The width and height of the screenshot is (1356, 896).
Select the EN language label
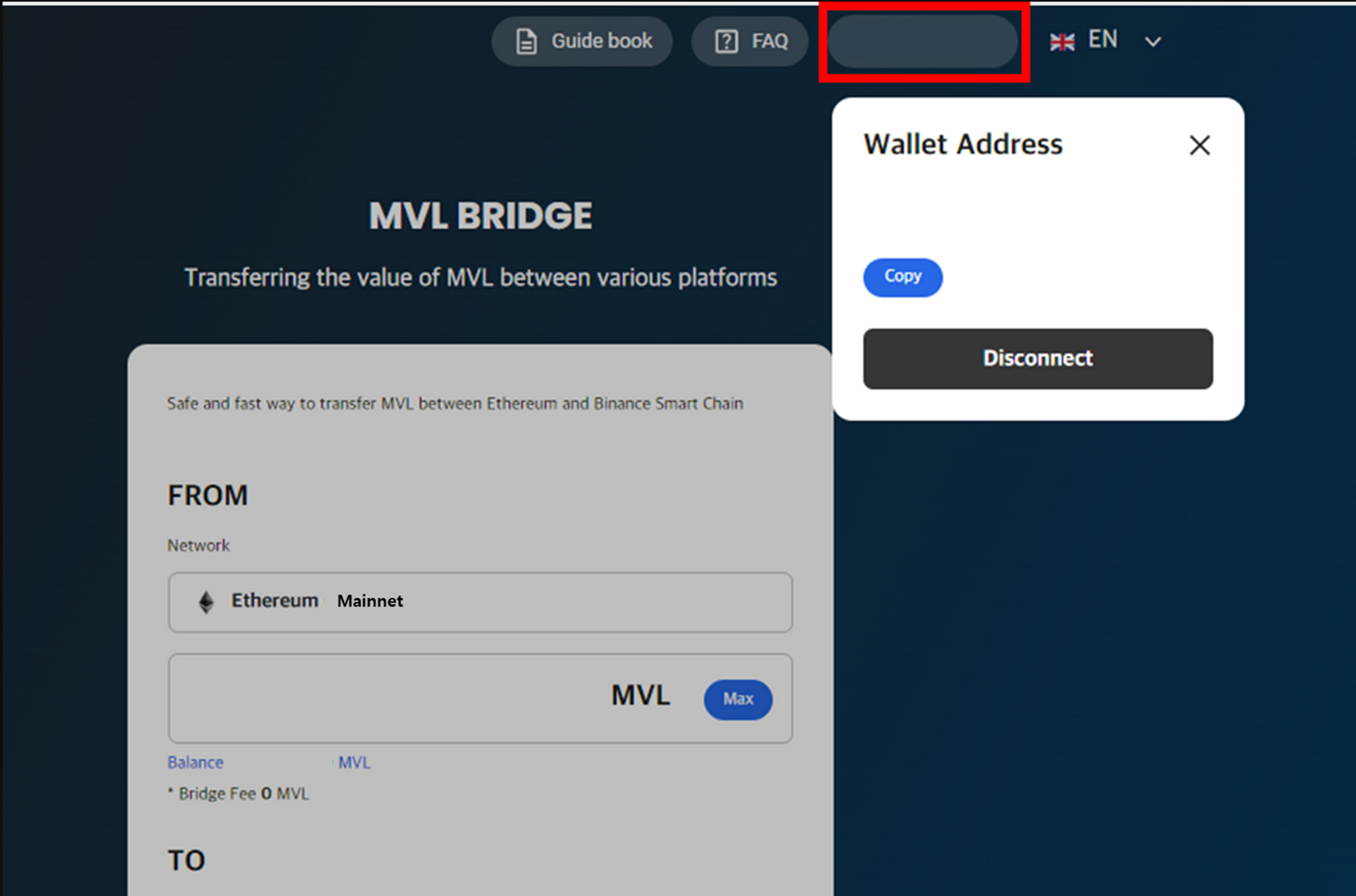pyautogui.click(x=1102, y=40)
